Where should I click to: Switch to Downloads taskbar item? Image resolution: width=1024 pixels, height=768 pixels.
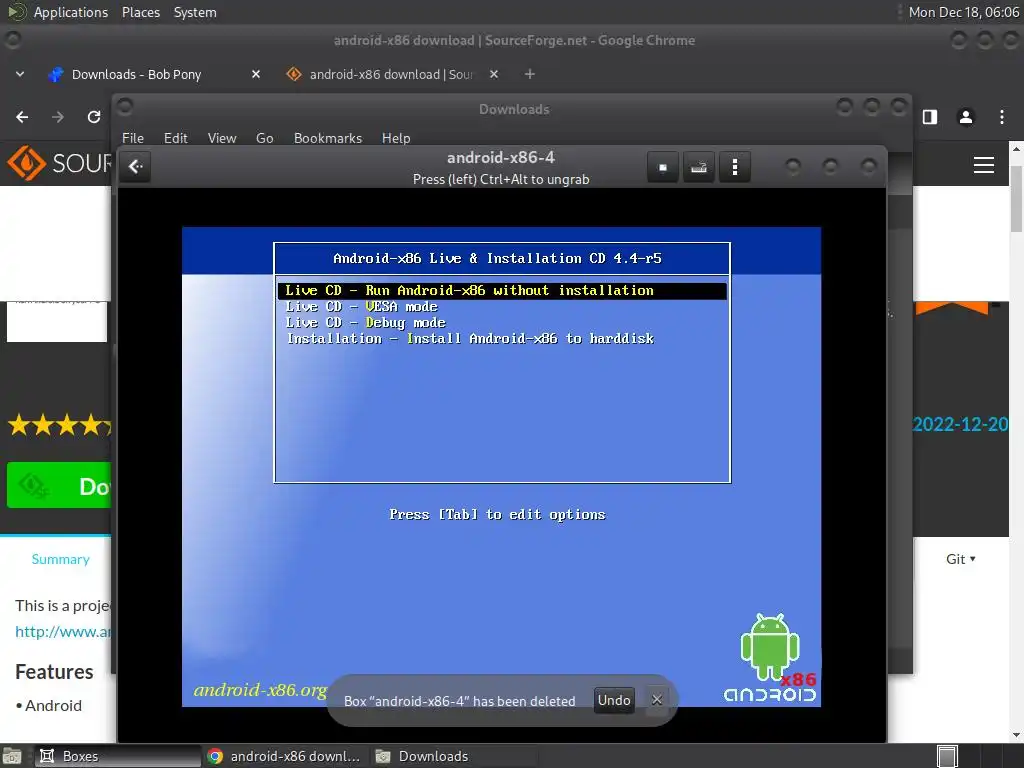click(x=454, y=756)
